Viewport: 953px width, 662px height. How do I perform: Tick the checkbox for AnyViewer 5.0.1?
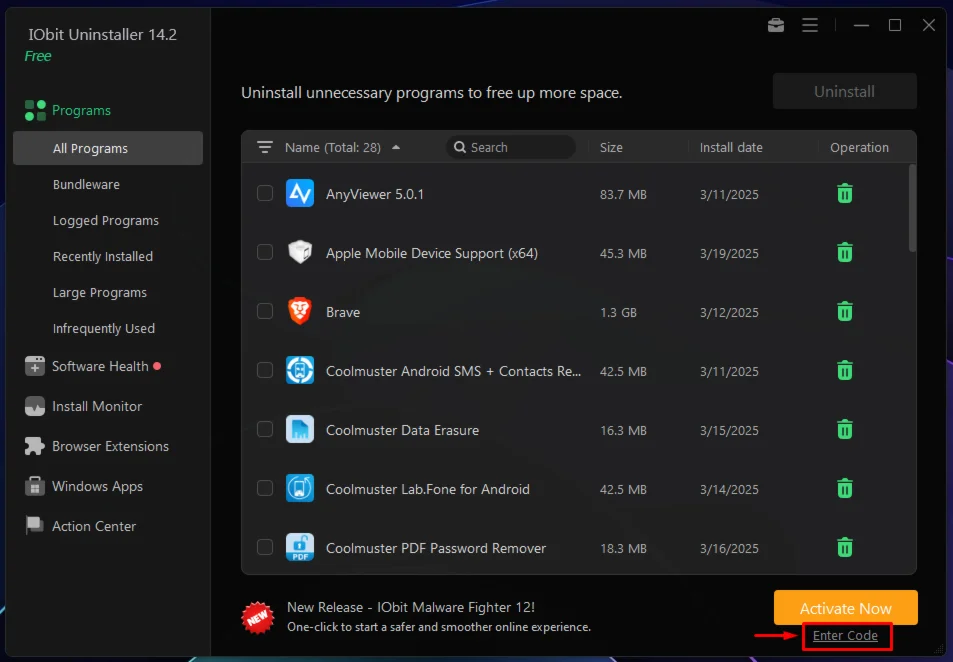coord(265,194)
